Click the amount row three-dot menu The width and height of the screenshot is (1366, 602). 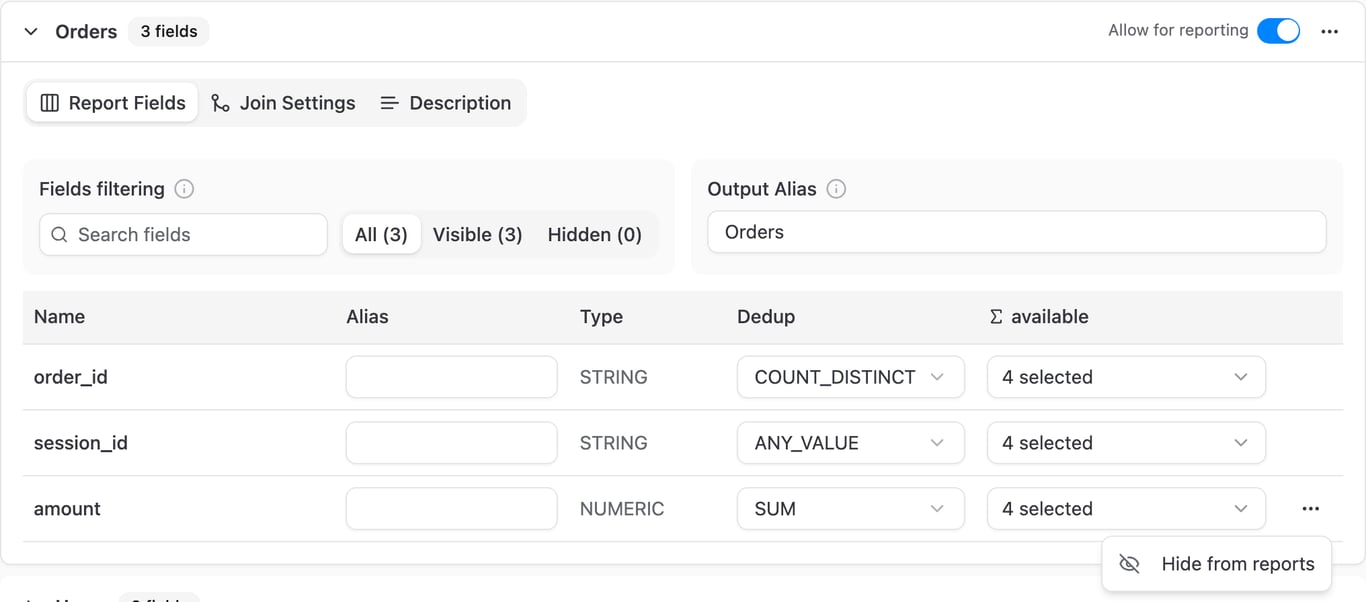1311,509
